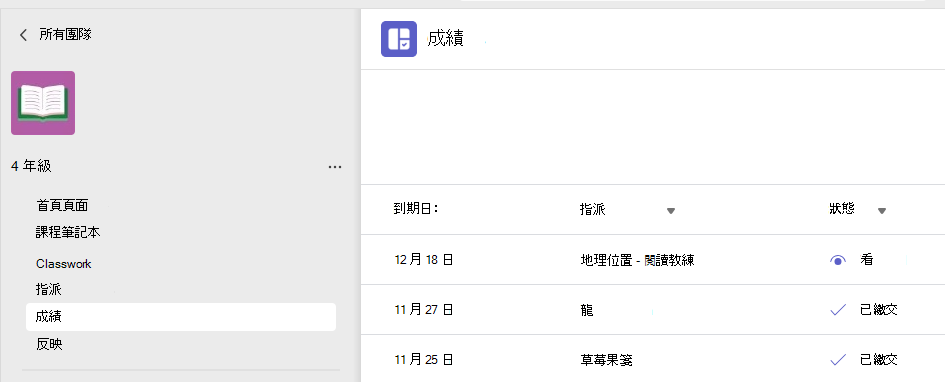Click the 指派 column header label
This screenshot has width=945, height=382.
pos(592,210)
